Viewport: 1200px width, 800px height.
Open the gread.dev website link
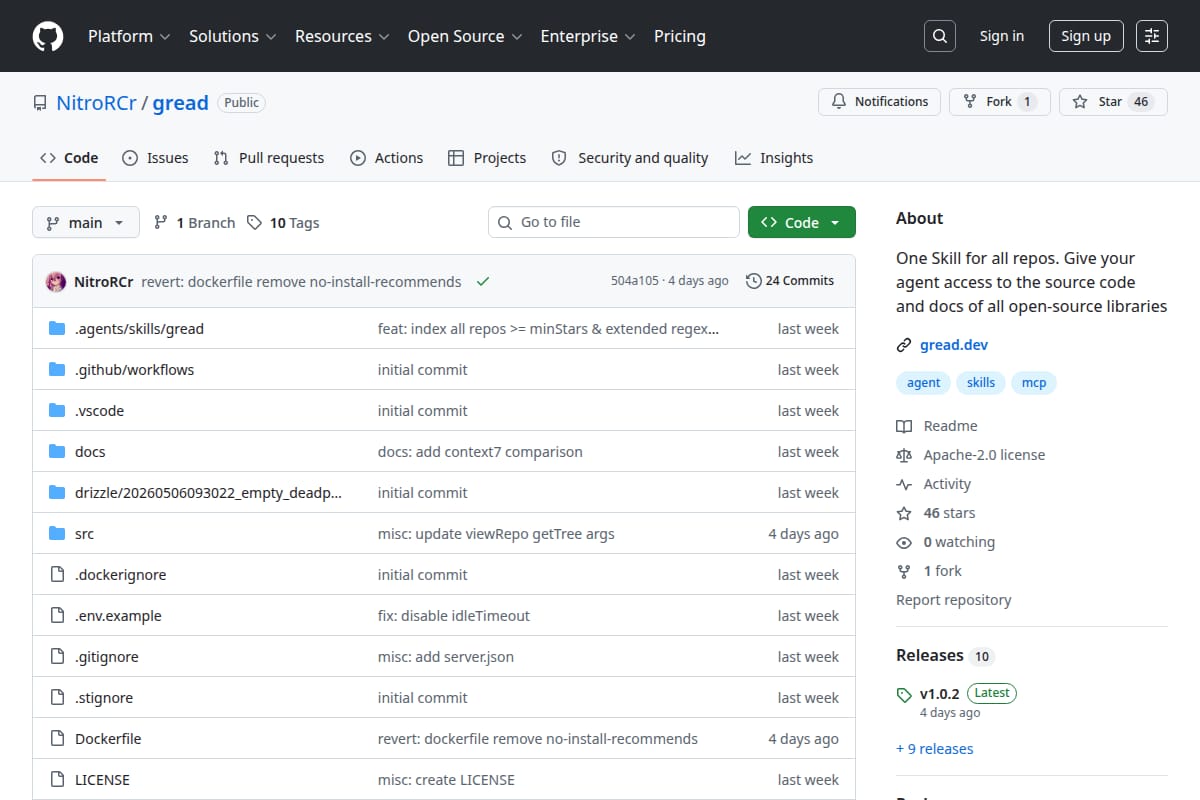point(954,345)
